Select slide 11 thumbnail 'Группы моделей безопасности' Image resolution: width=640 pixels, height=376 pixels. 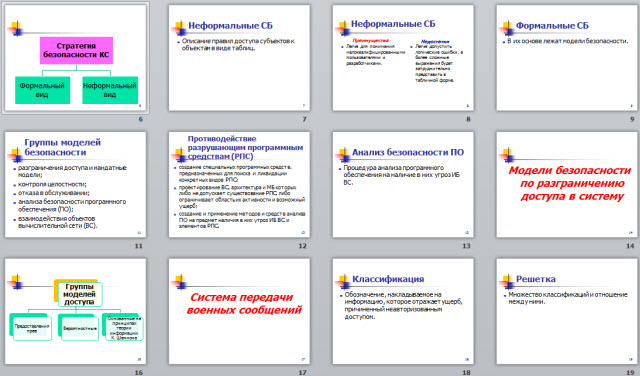click(76, 185)
